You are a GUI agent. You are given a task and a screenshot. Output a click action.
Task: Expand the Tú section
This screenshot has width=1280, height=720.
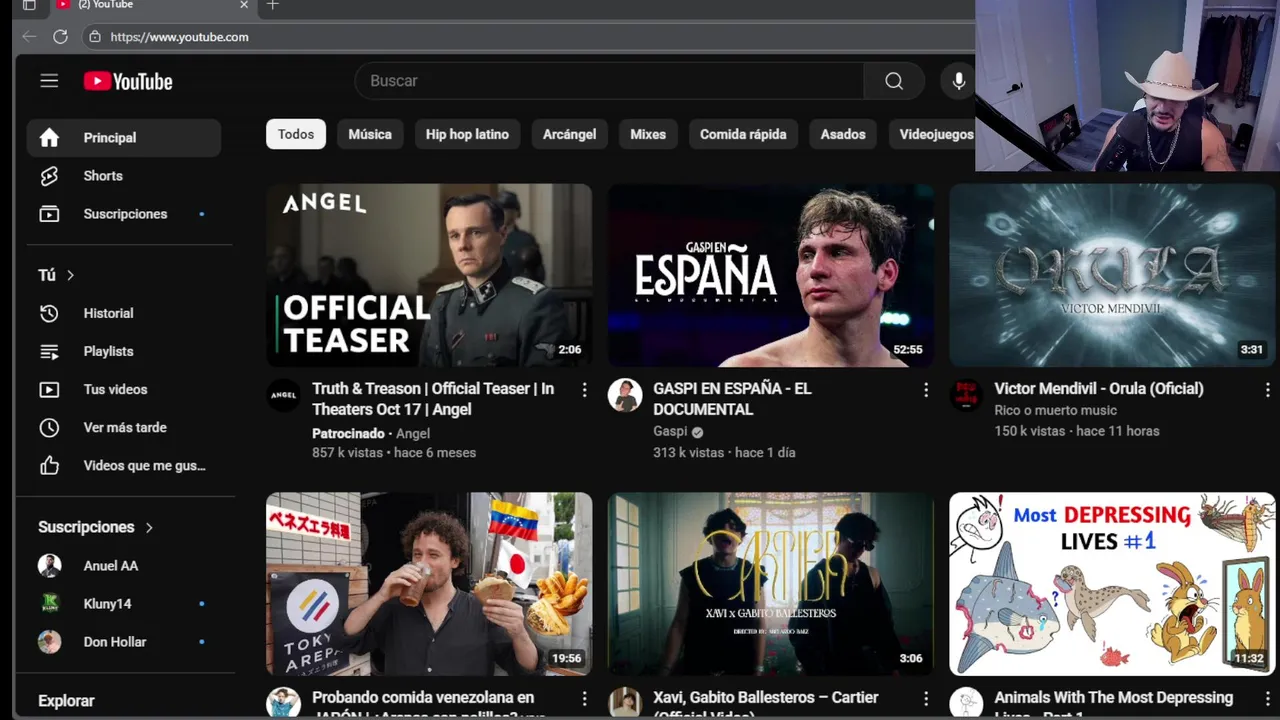[57, 275]
